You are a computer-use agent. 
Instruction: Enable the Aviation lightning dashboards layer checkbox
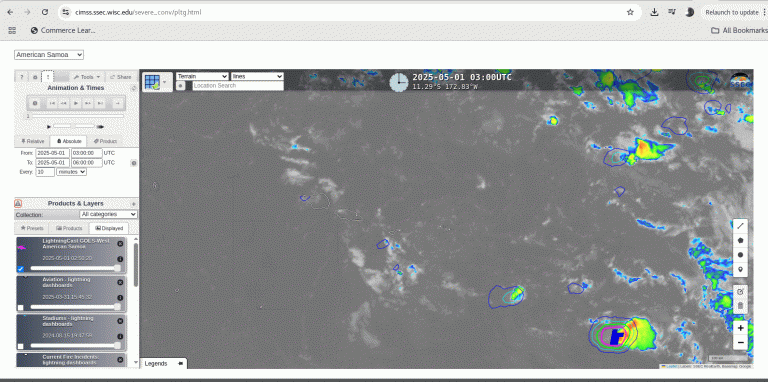coord(20,308)
